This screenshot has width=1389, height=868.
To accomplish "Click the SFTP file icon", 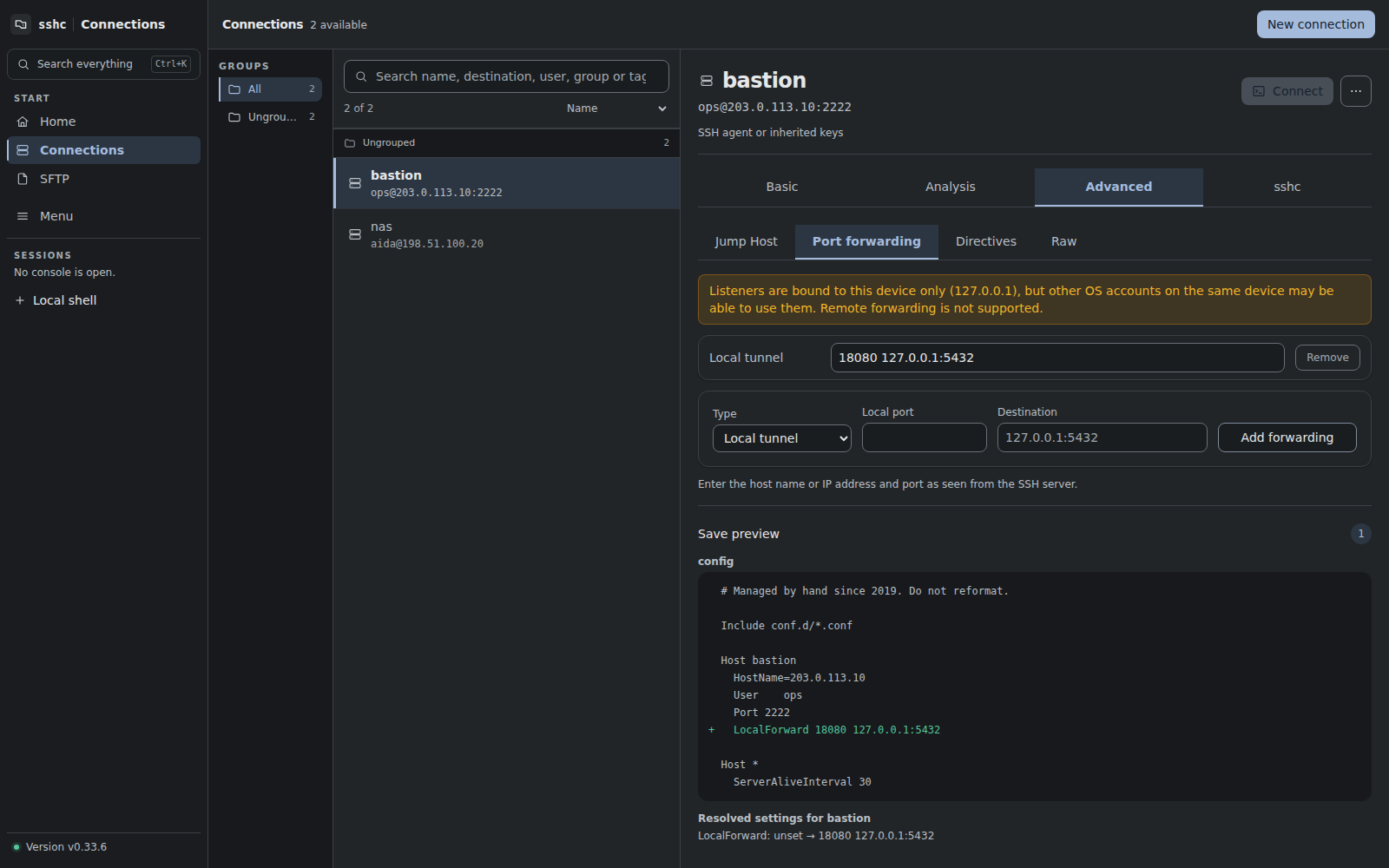I will pyautogui.click(x=23, y=179).
